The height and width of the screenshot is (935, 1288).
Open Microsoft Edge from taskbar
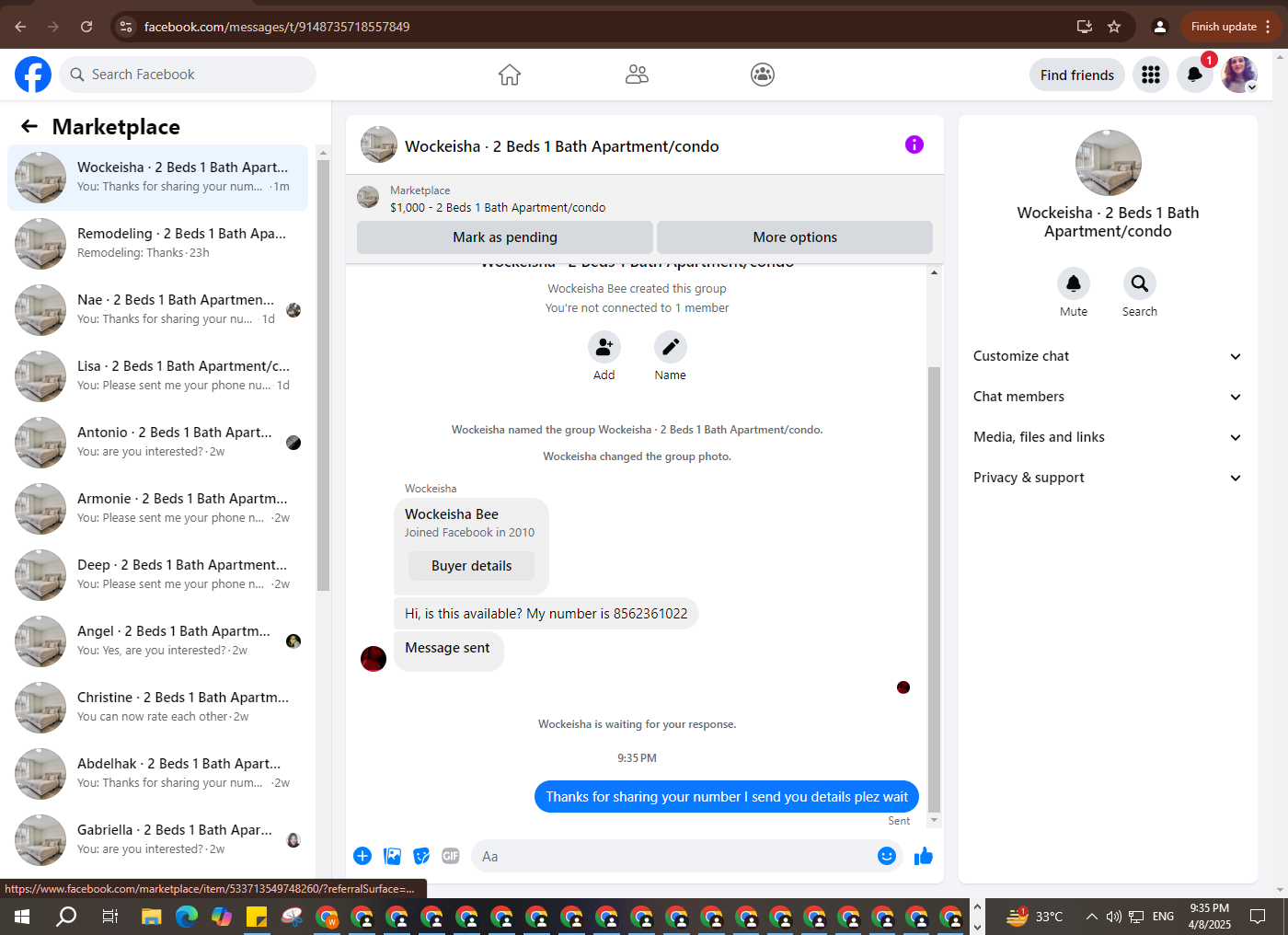click(187, 917)
